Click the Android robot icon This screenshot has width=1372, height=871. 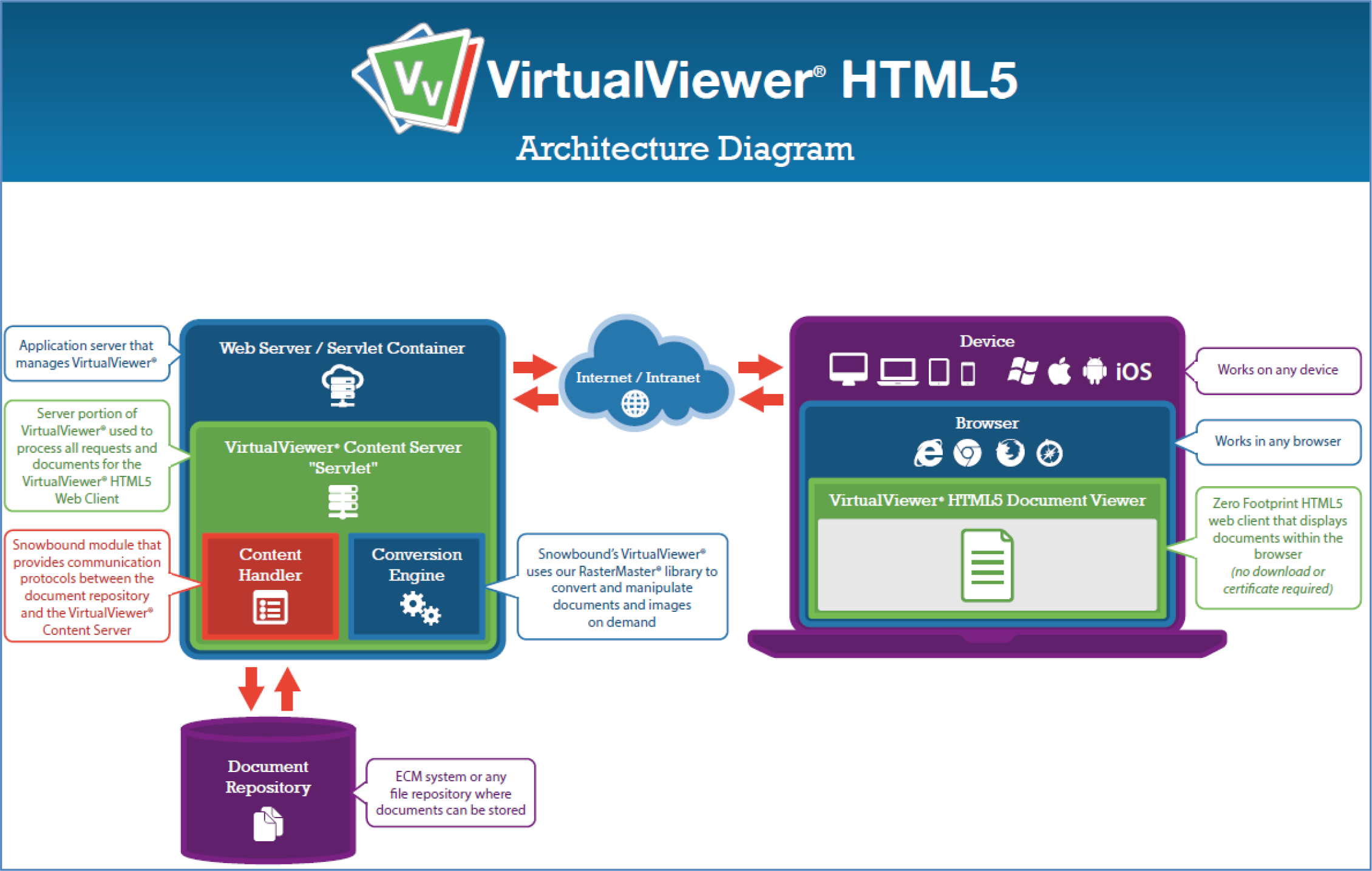pos(1095,370)
